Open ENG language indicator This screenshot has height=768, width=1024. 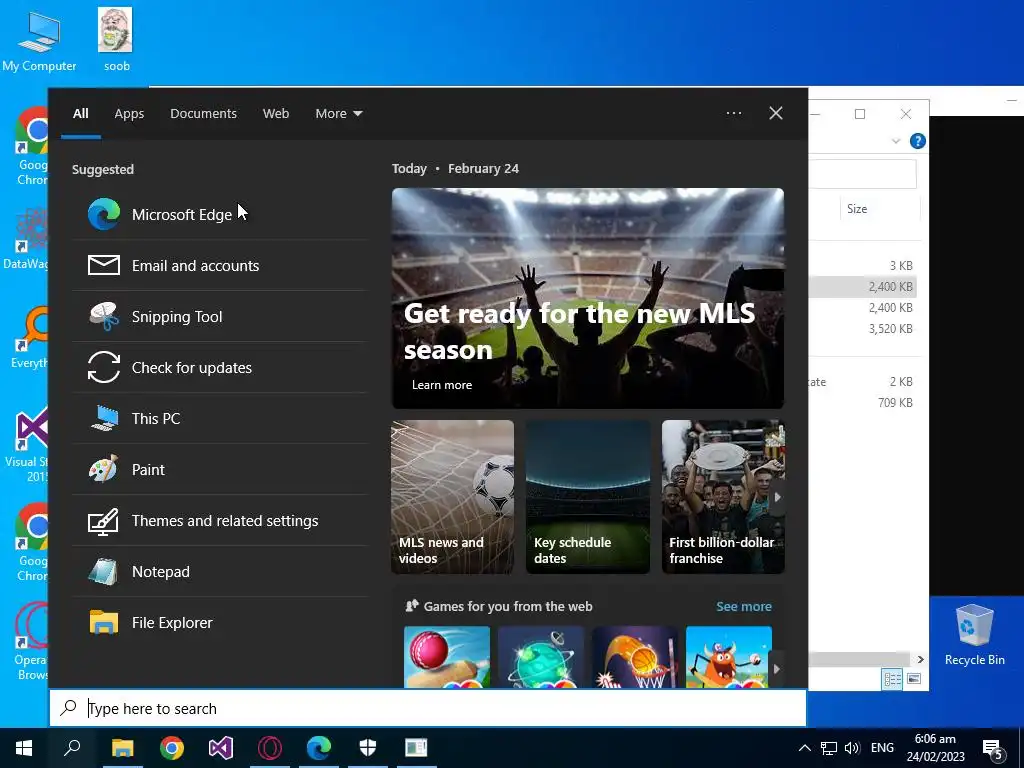click(x=882, y=748)
